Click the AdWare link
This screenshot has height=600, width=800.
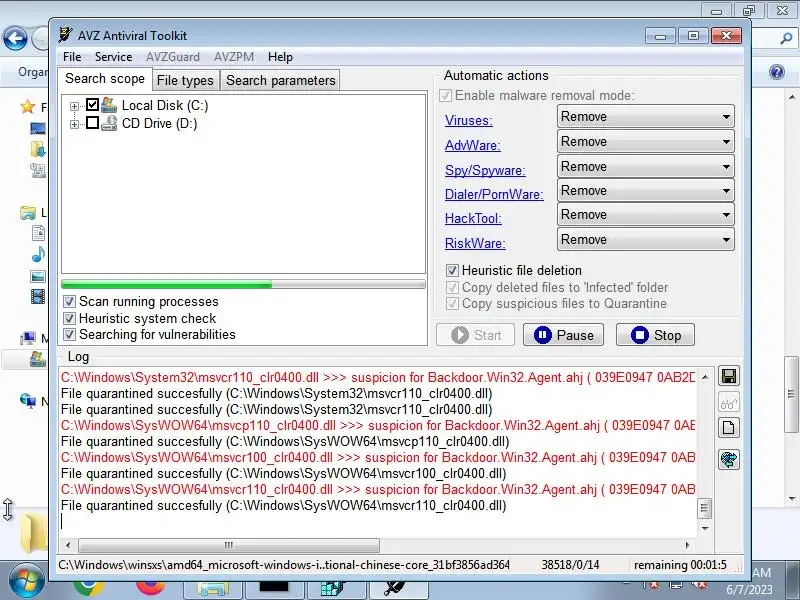coord(472,145)
